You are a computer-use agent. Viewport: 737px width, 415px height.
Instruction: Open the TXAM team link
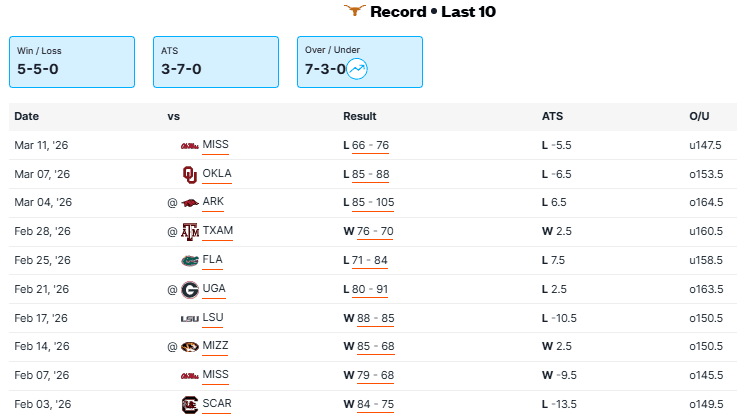218,232
